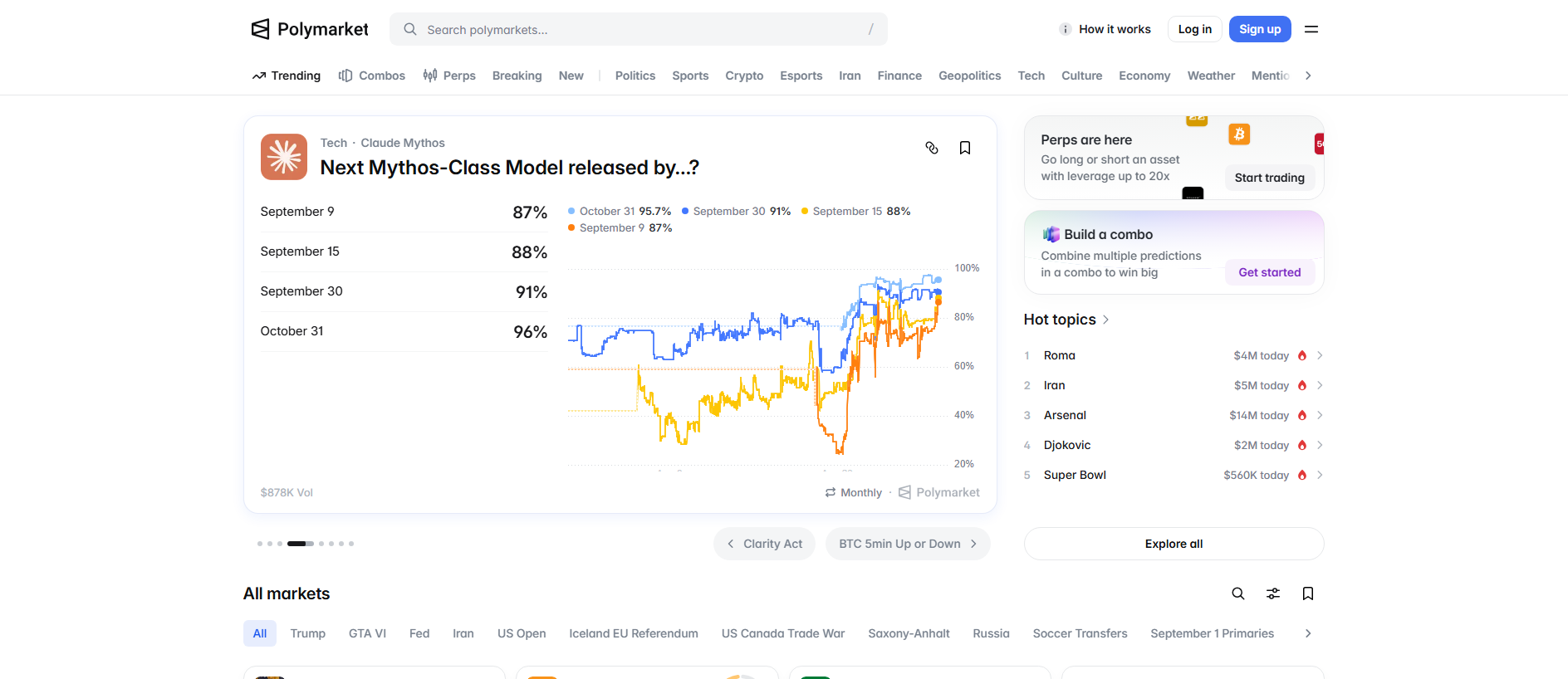Click the Monthly swap arrows icon
This screenshot has height=679, width=1568.
[x=831, y=492]
